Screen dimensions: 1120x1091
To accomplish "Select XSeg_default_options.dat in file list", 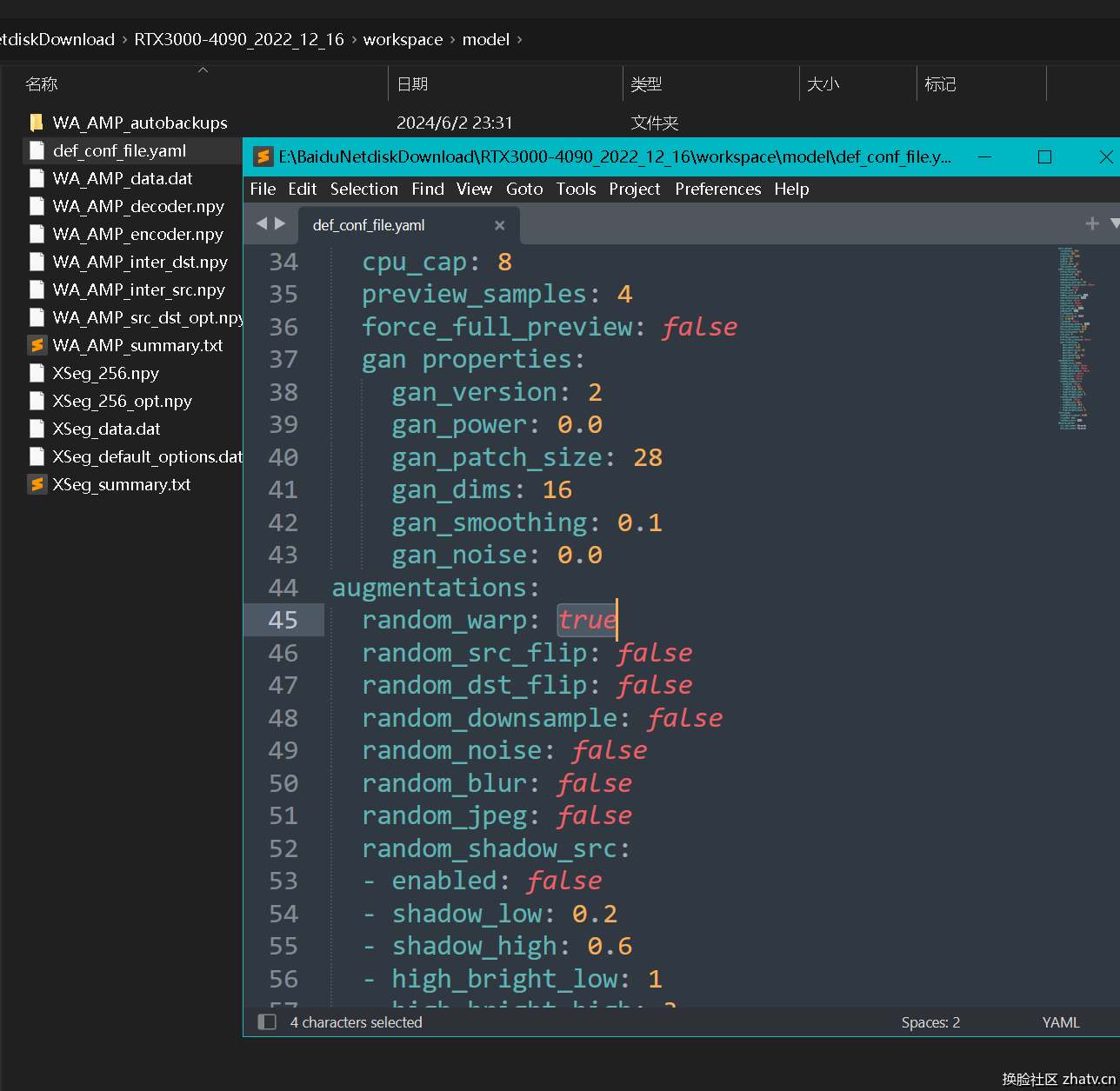I will (x=147, y=456).
